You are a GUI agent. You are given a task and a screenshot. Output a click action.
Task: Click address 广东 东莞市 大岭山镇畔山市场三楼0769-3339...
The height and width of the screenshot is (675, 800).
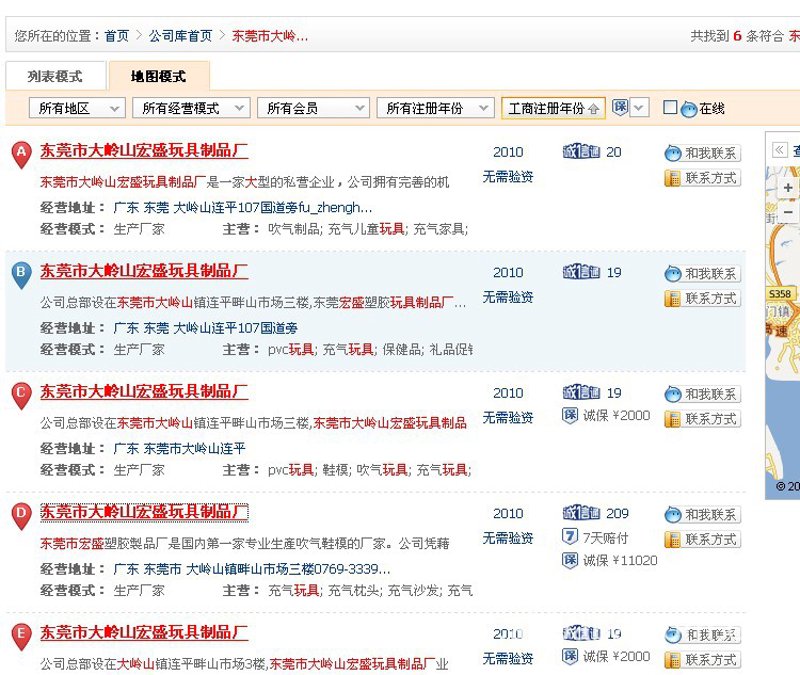pos(252,569)
